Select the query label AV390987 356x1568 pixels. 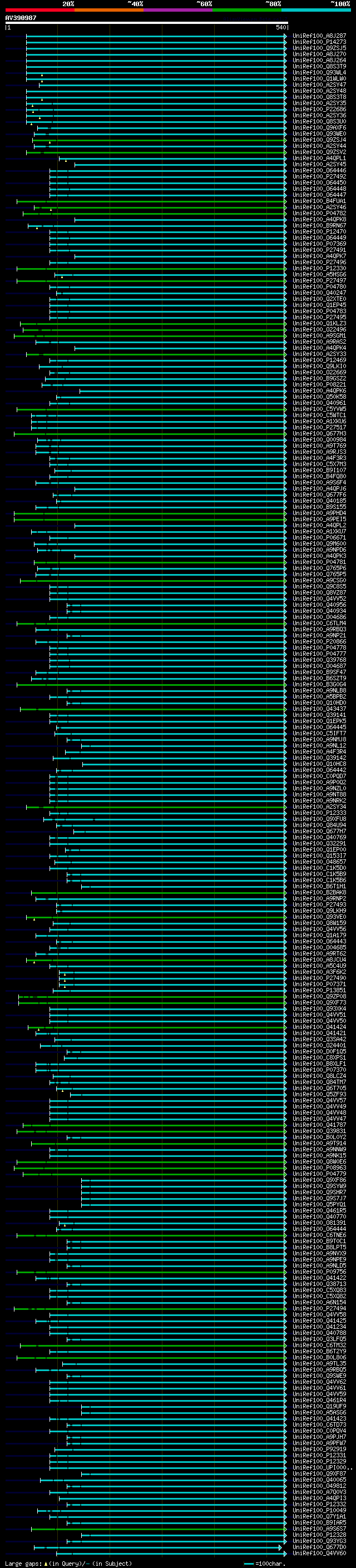tap(21, 18)
